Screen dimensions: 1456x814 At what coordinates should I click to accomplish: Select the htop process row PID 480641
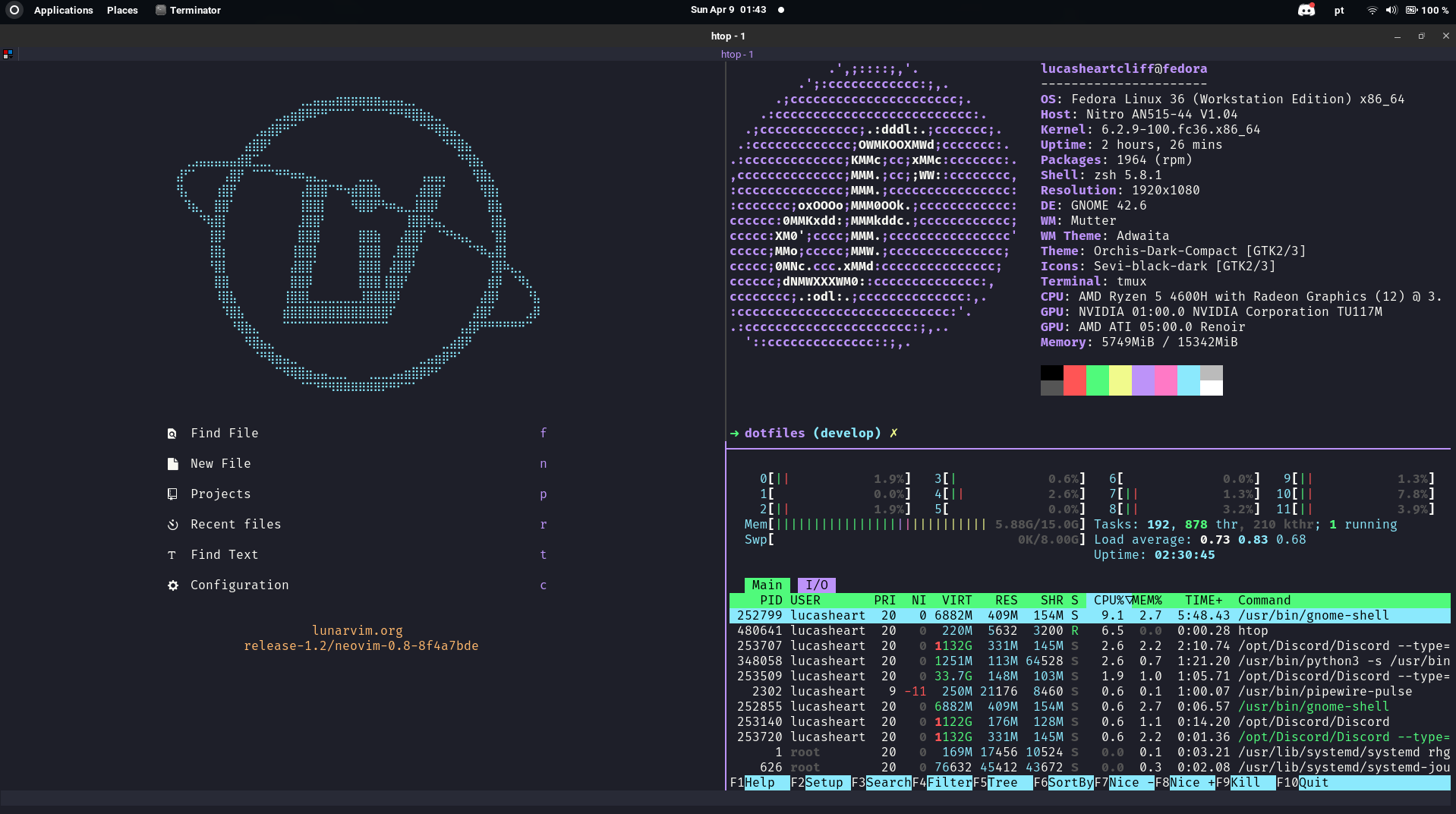[1090, 630]
